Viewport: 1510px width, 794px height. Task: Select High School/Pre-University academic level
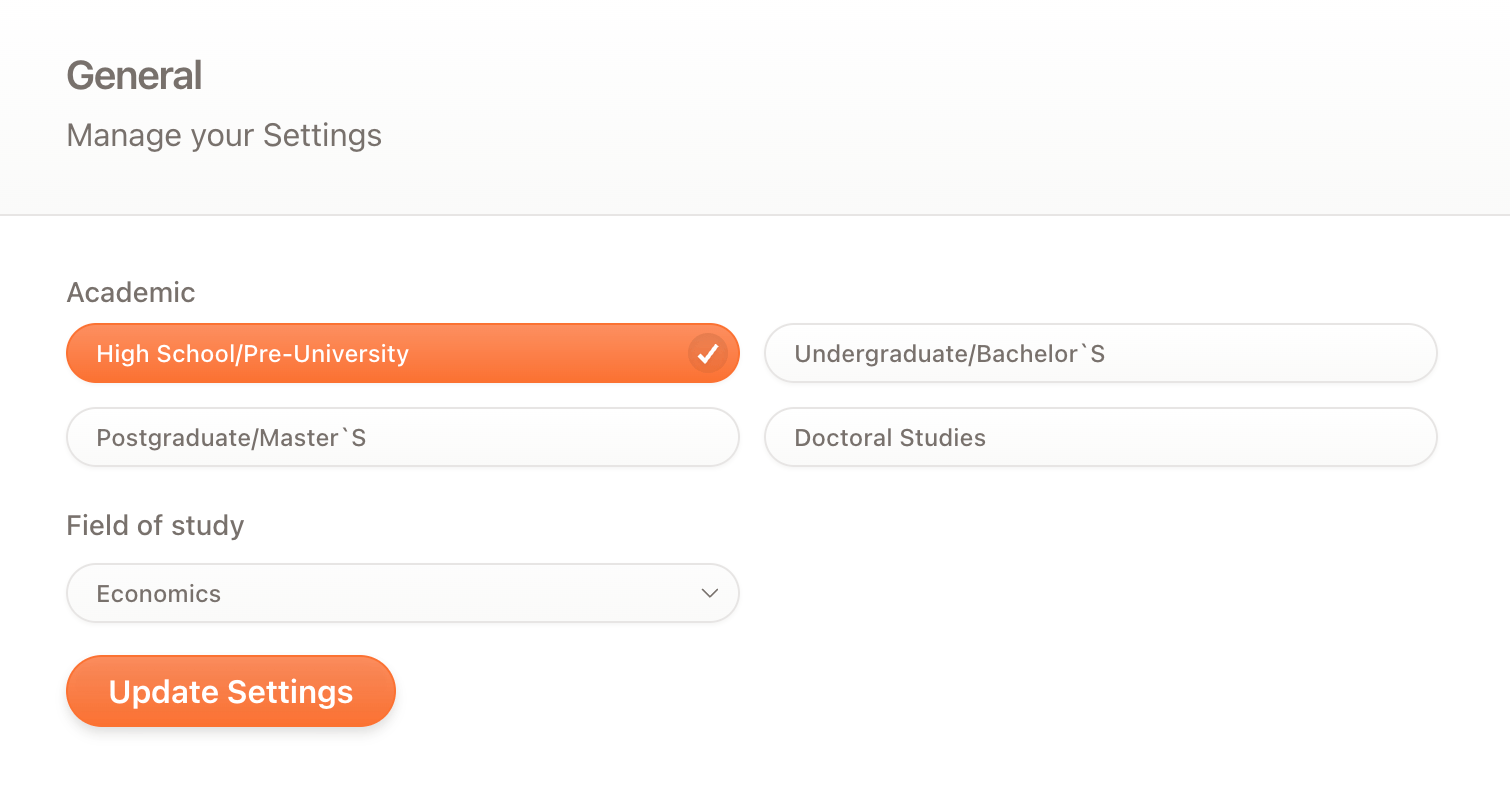[x=403, y=353]
